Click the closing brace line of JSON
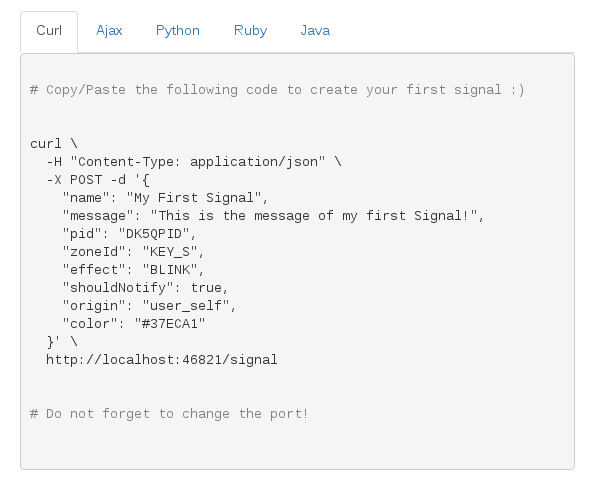The height and width of the screenshot is (495, 595). (x=62, y=342)
